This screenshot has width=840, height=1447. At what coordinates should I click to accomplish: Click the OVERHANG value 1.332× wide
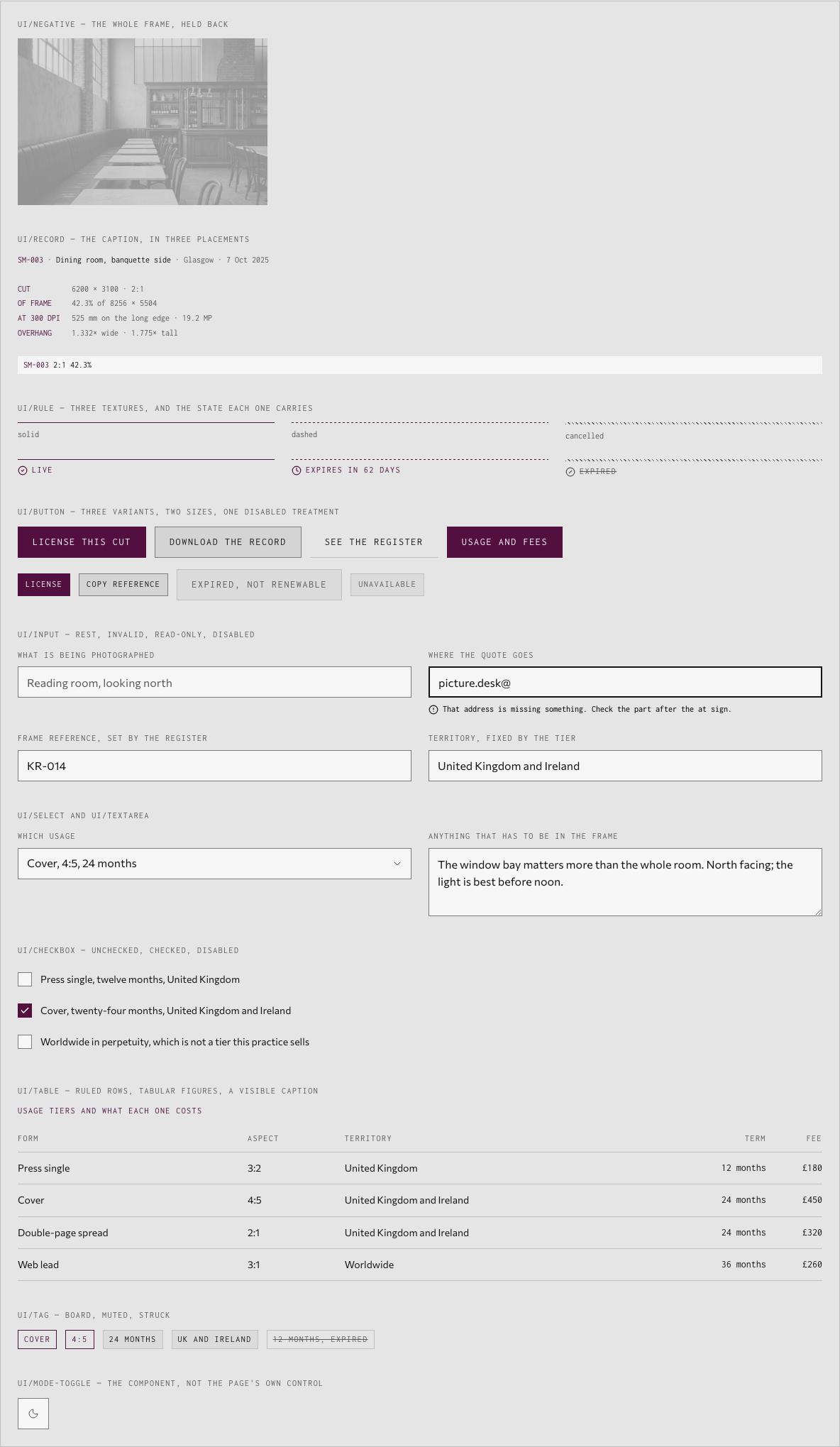(95, 333)
